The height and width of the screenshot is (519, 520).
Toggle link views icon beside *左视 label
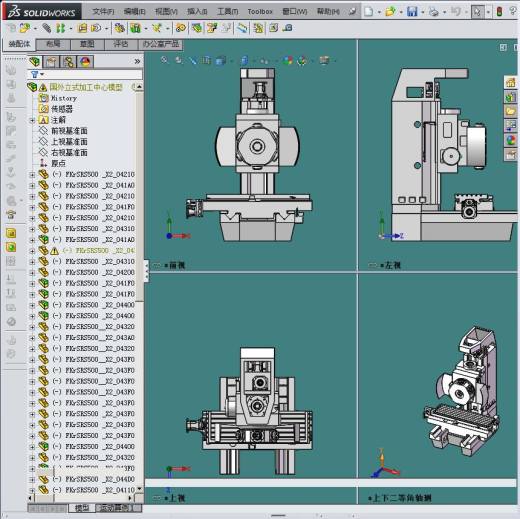[x=372, y=266]
